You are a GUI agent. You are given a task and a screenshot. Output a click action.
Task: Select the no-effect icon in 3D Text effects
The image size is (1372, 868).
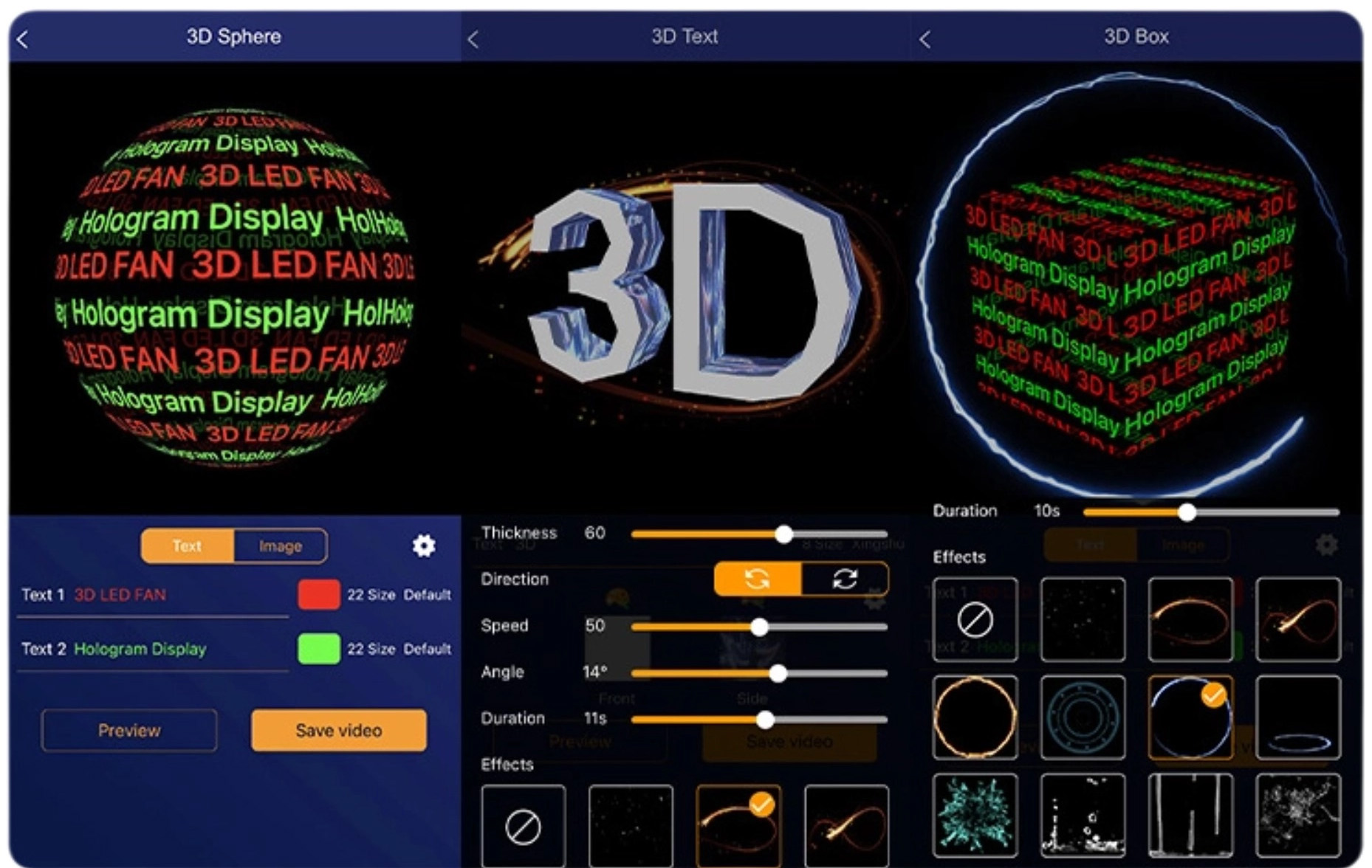[x=523, y=826]
